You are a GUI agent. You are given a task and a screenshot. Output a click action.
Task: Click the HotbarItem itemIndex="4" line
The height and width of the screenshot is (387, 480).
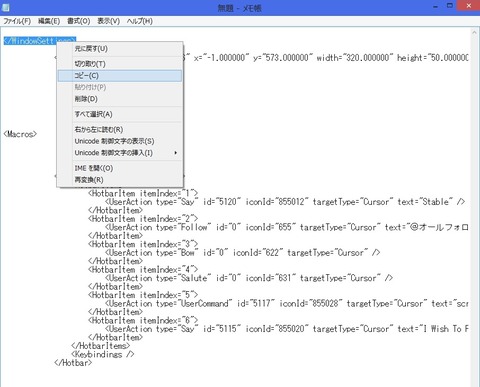pyautogui.click(x=143, y=269)
